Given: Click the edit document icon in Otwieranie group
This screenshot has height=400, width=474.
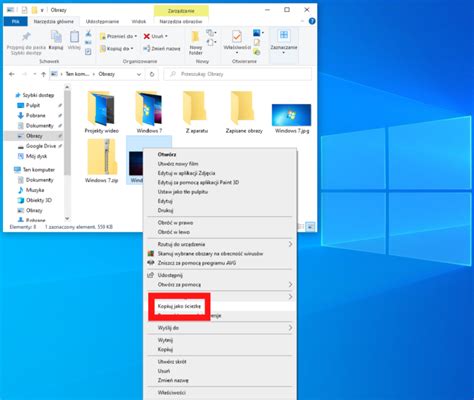Looking at the screenshot, I should pyautogui.click(x=257, y=42).
